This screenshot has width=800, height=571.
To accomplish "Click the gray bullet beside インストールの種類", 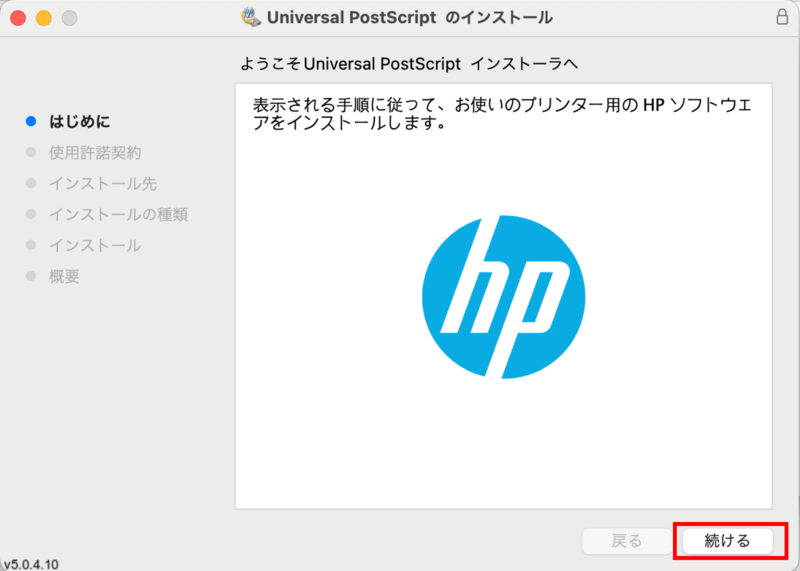I will (x=31, y=215).
